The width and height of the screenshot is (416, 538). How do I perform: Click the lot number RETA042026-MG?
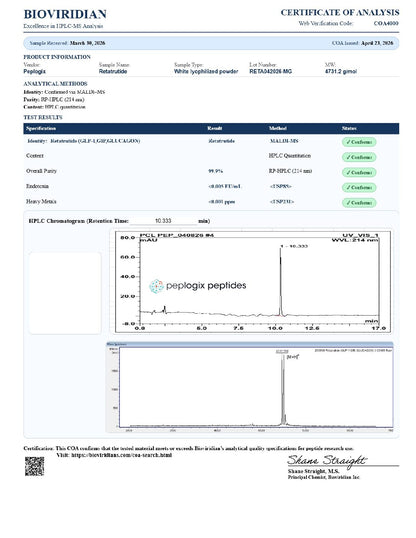pyautogui.click(x=270, y=71)
